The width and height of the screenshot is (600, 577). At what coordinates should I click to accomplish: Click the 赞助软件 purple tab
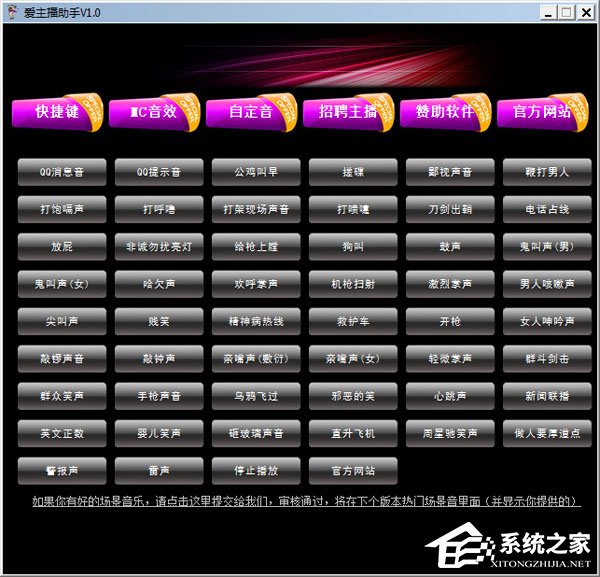pyautogui.click(x=444, y=112)
